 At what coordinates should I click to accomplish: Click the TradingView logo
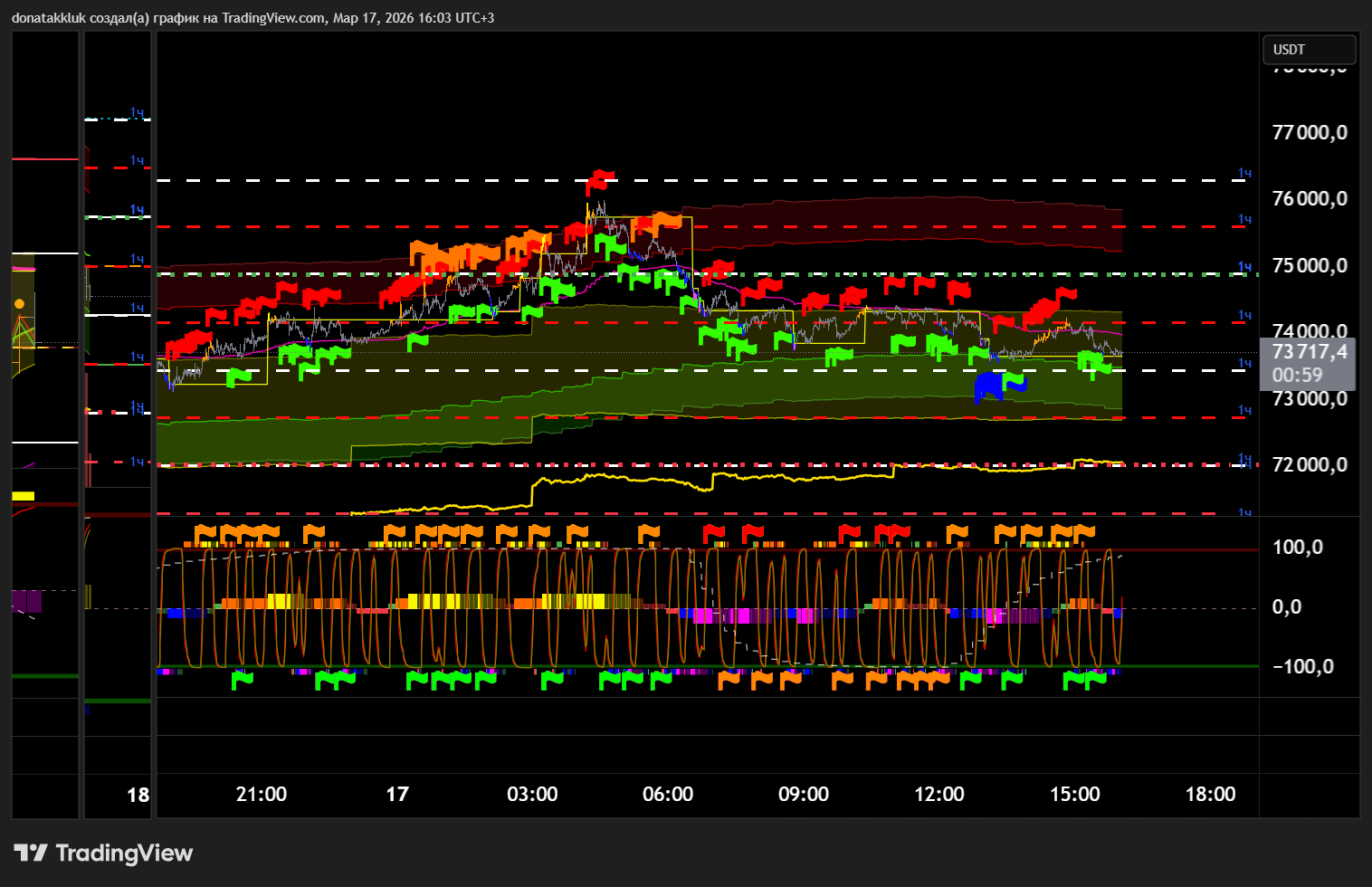tap(104, 853)
